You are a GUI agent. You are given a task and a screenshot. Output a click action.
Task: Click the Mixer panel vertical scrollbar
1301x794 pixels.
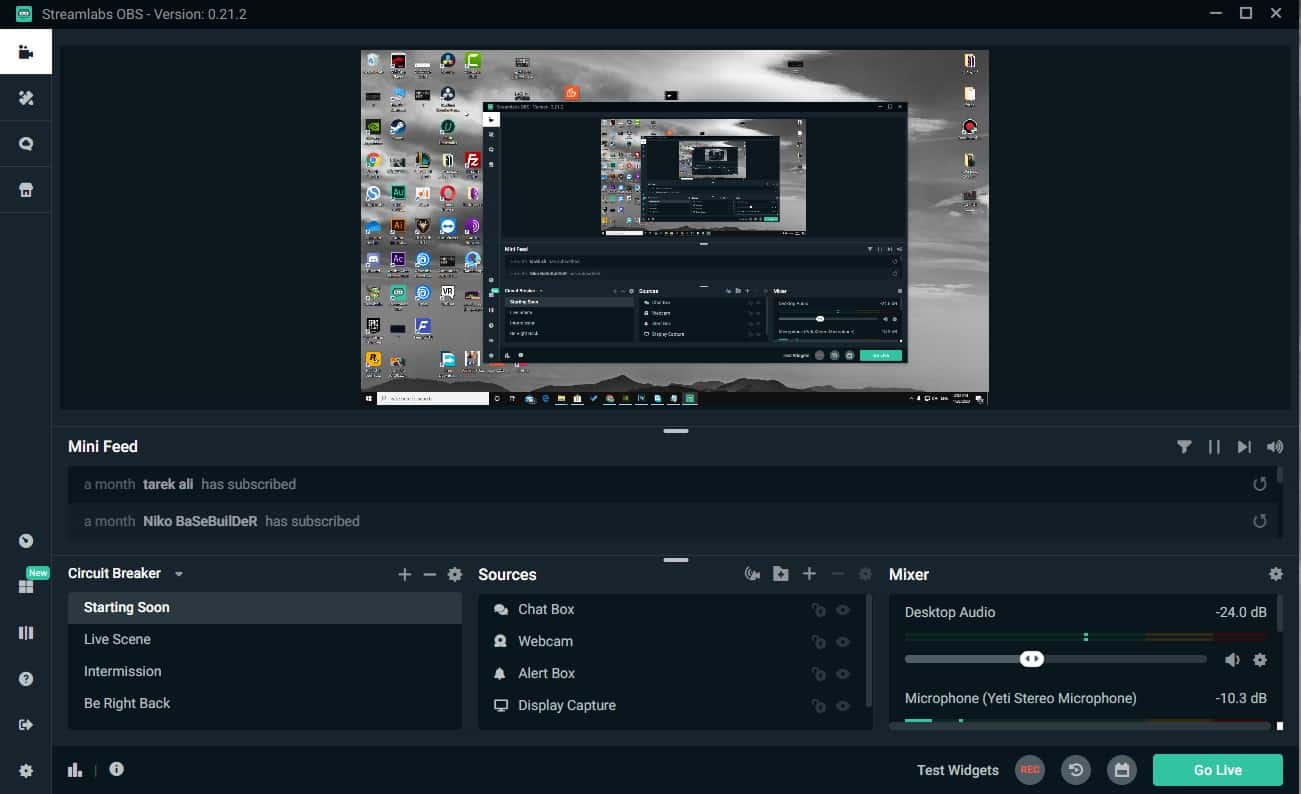tap(1280, 612)
